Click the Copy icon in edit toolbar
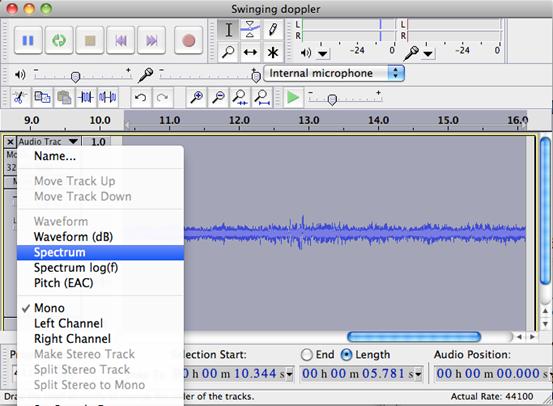Viewport: 553px width, 406px height. pyautogui.click(x=42, y=97)
